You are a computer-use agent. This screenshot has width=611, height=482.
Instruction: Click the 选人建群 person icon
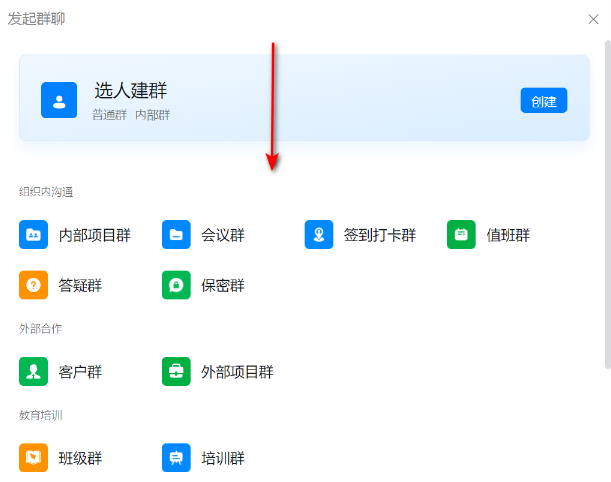click(x=59, y=100)
